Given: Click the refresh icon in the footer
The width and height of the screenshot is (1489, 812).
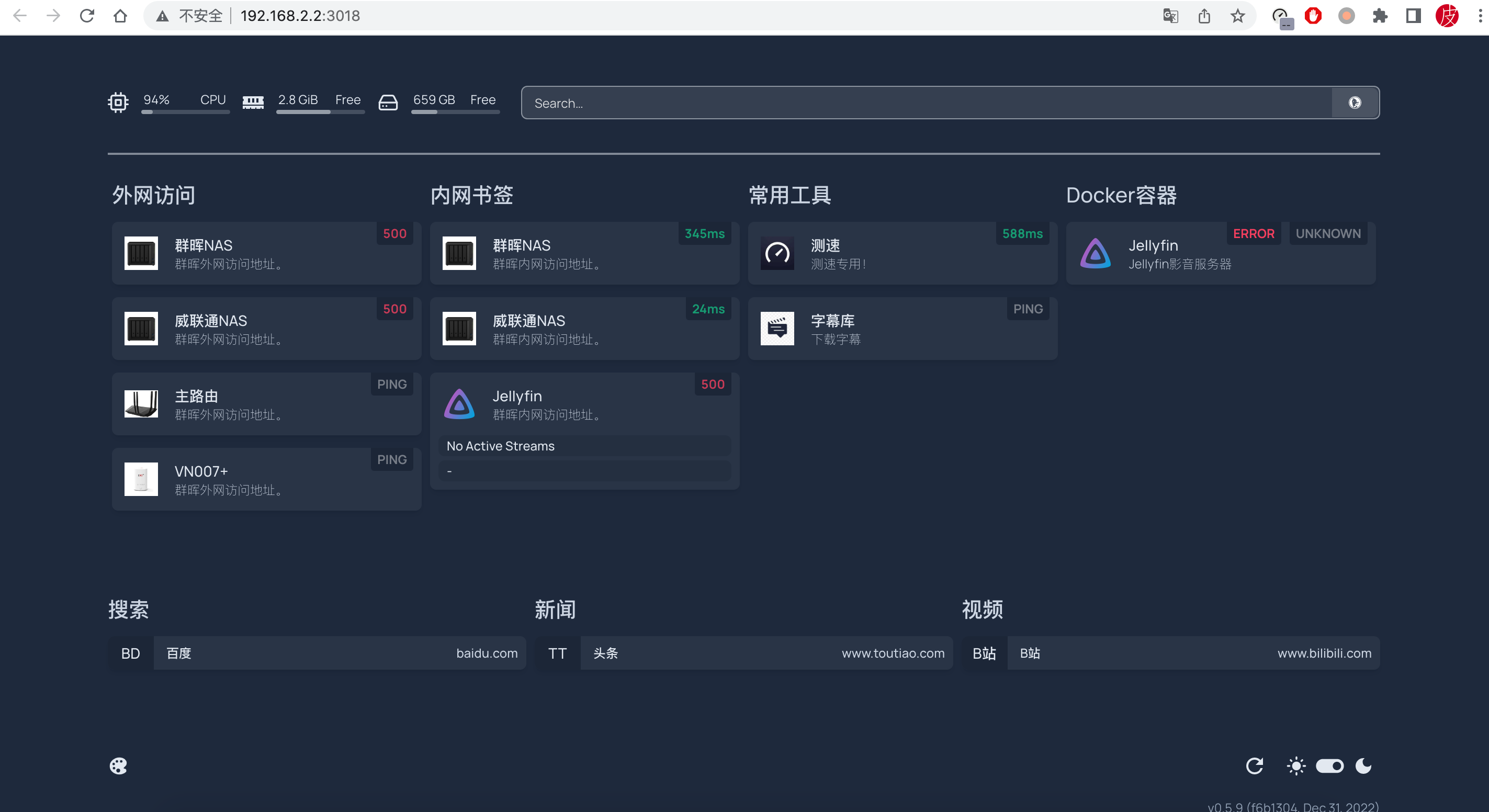Looking at the screenshot, I should (1256, 765).
